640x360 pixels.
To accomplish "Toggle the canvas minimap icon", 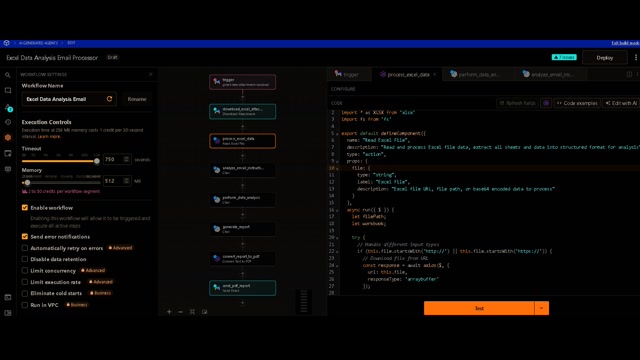I will click(x=204, y=312).
